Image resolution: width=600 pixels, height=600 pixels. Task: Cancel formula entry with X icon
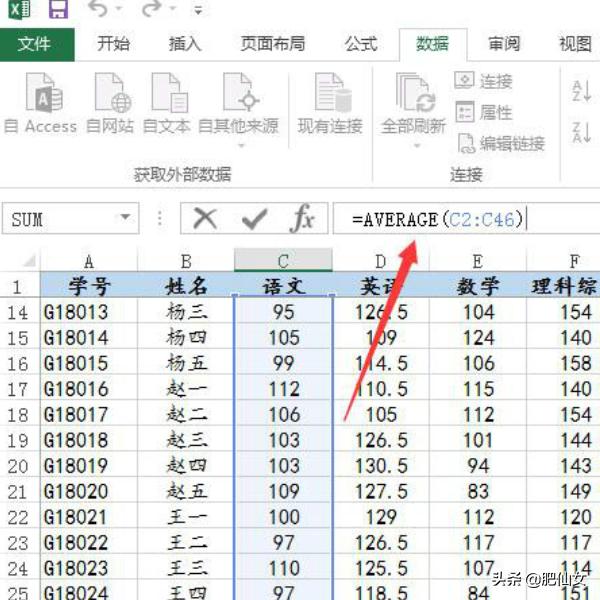(205, 218)
